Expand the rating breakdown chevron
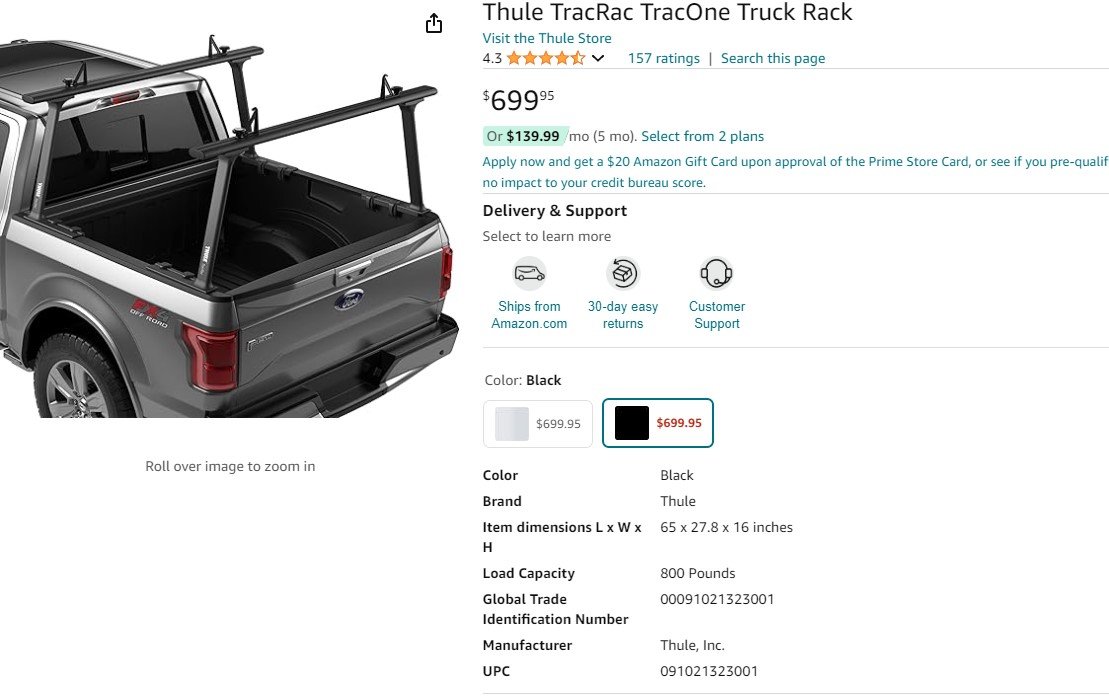This screenshot has width=1109, height=697. tap(598, 59)
